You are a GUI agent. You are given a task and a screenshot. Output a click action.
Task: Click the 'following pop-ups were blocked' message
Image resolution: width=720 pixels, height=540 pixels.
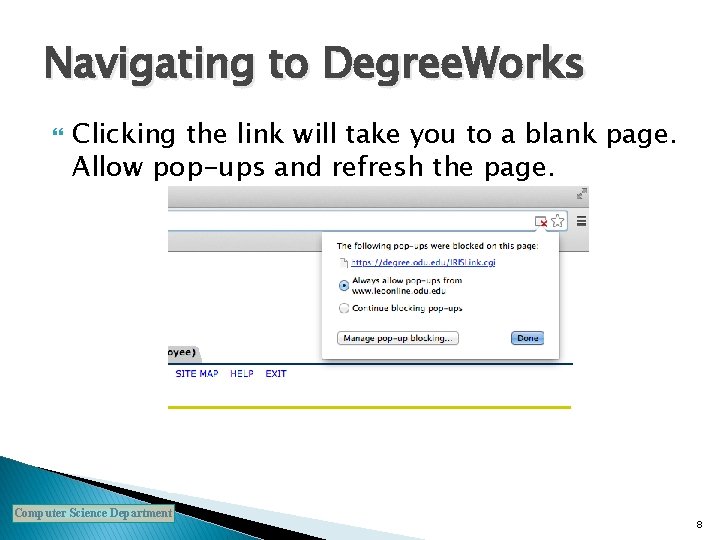tap(437, 246)
